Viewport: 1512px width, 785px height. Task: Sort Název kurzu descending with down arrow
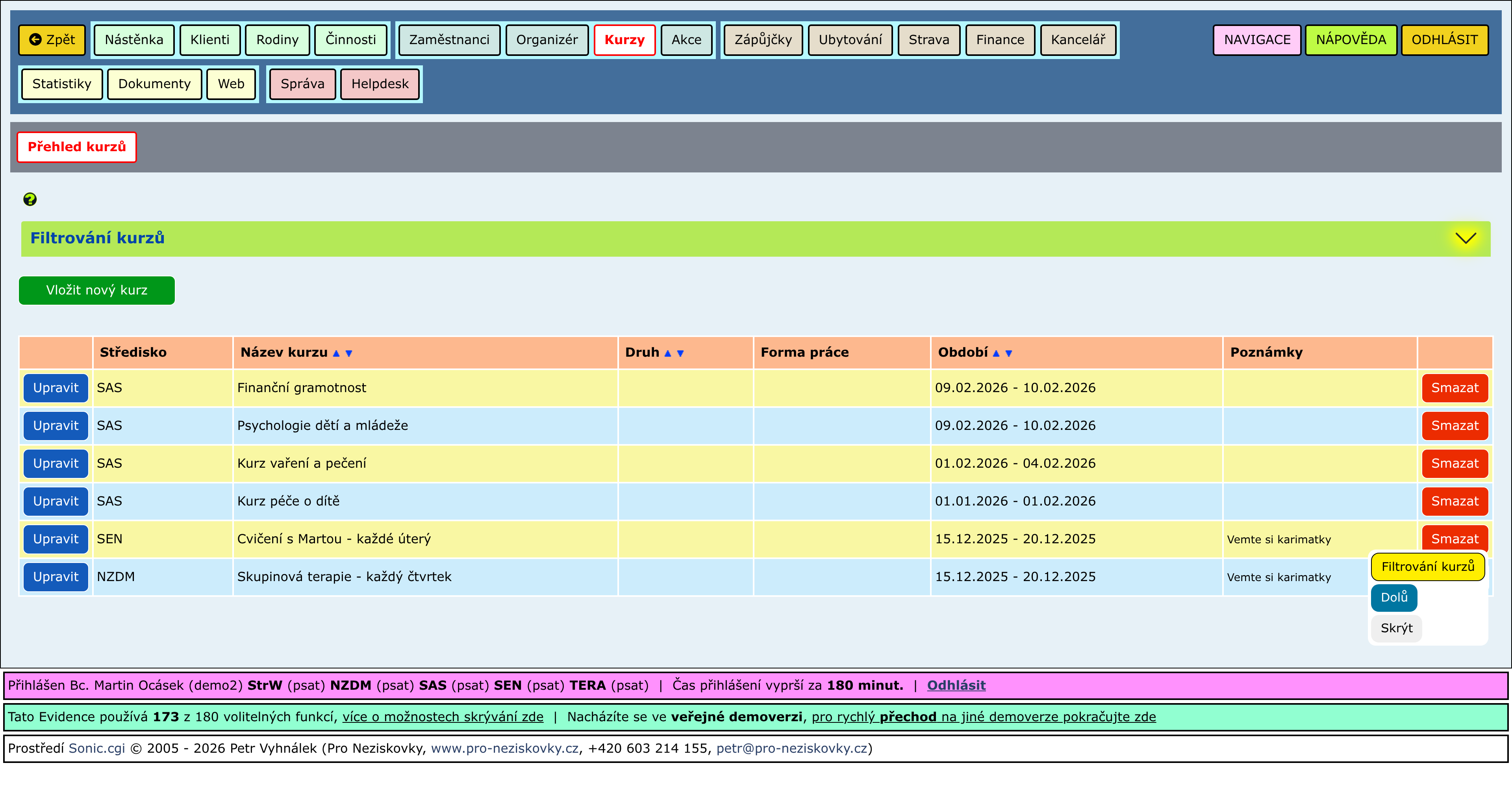pos(348,353)
